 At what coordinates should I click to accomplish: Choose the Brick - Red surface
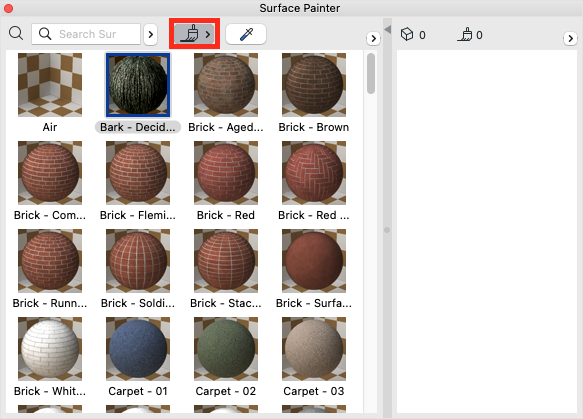226,173
